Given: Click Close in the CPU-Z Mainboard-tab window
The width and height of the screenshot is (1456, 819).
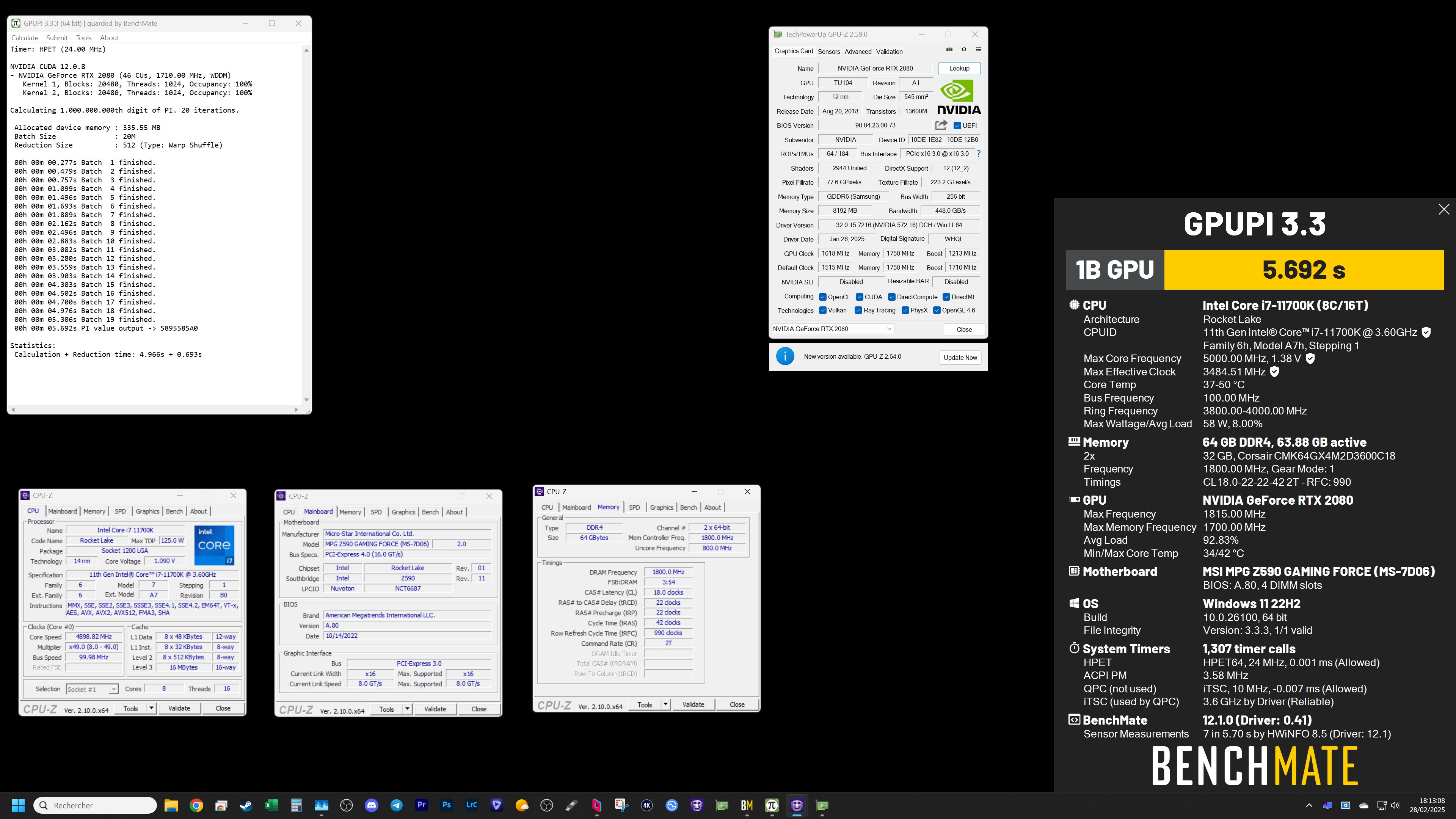Looking at the screenshot, I should click(479, 709).
